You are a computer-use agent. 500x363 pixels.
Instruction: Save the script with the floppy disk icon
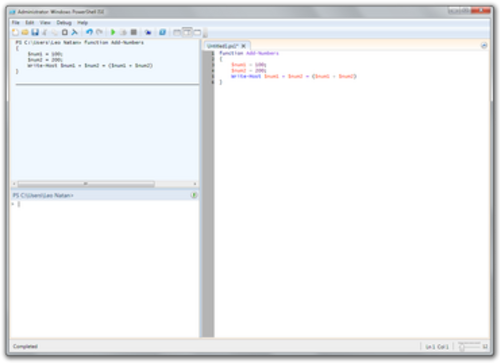[35, 32]
